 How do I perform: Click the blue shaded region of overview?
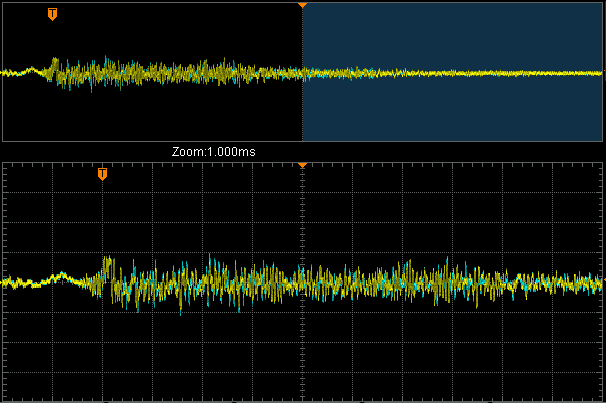click(452, 72)
